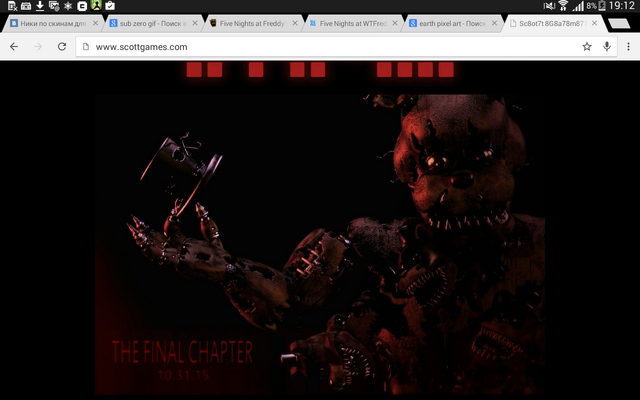Bookmark the page with the star icon
This screenshot has width=640, height=400.
(x=587, y=47)
